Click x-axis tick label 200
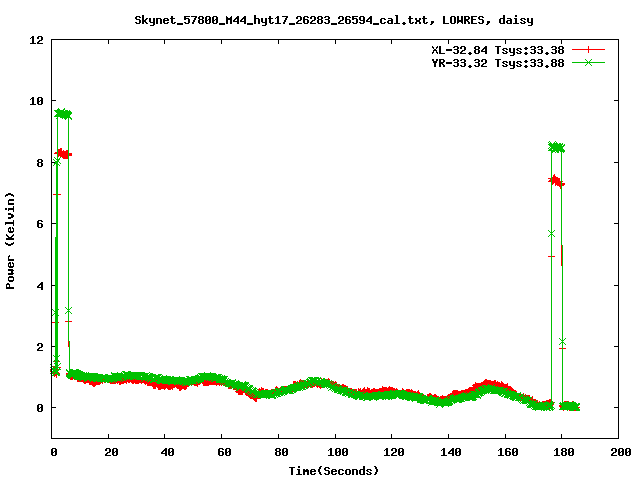 pyautogui.click(x=620, y=452)
